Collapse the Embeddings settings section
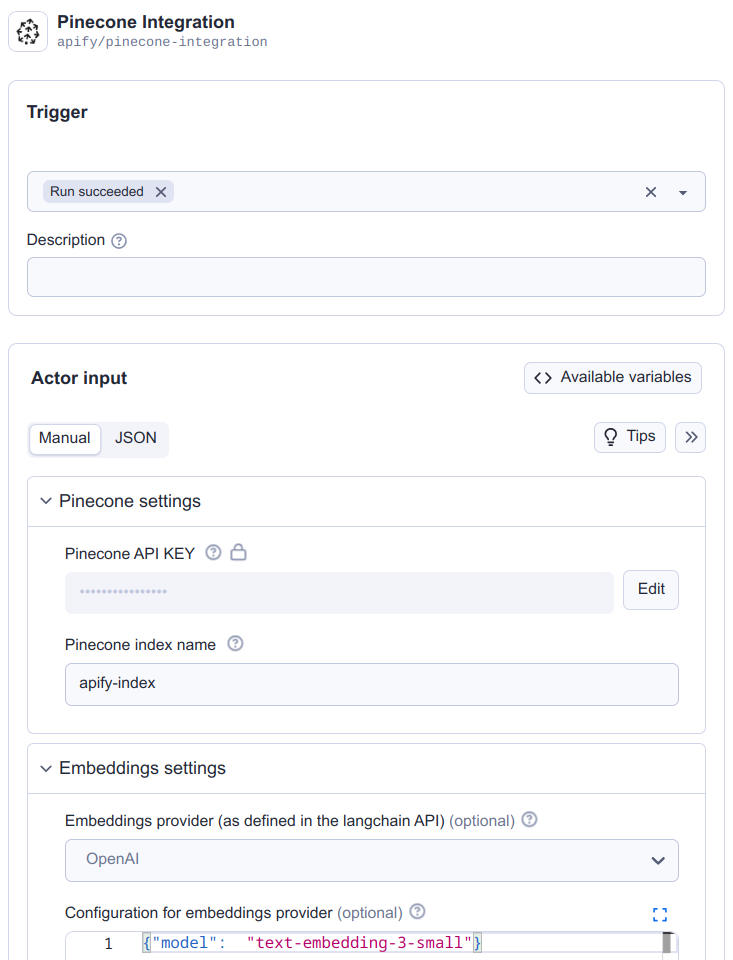The width and height of the screenshot is (733, 960). coord(46,768)
